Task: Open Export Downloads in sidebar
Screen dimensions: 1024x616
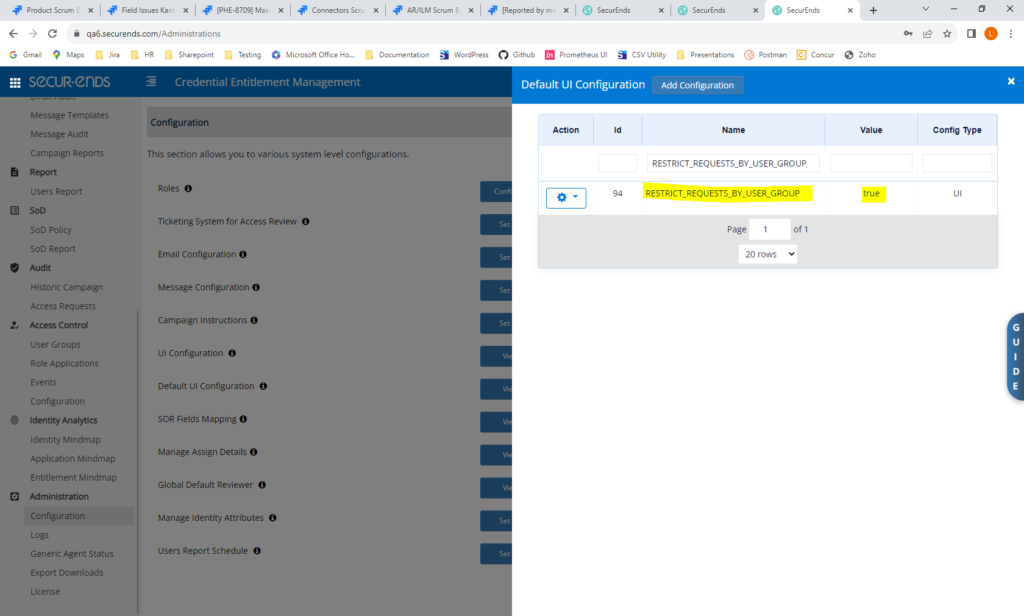Action: pyautogui.click(x=67, y=572)
